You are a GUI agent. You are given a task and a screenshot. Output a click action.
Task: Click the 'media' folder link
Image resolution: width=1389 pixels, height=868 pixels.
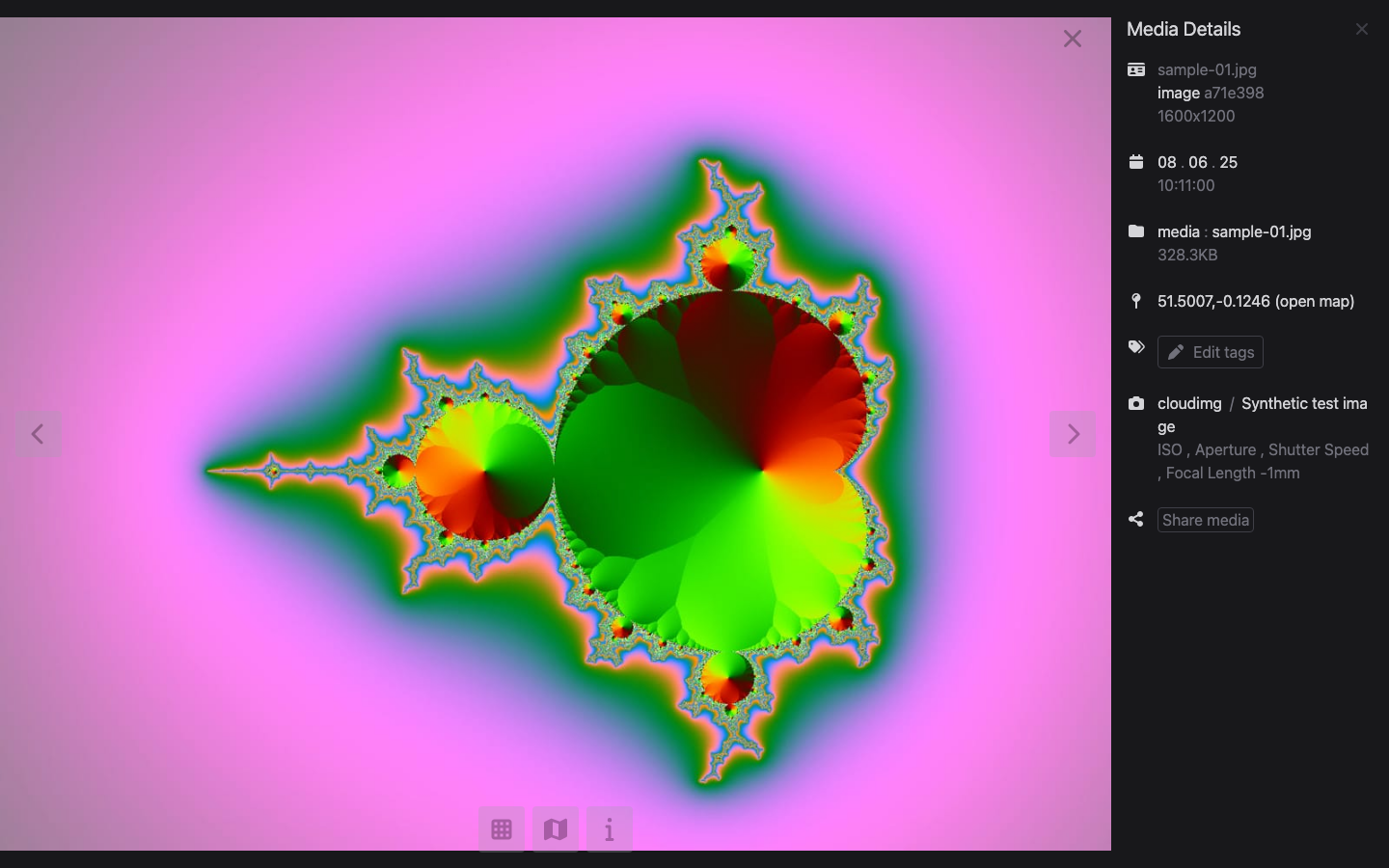pyautogui.click(x=1179, y=231)
